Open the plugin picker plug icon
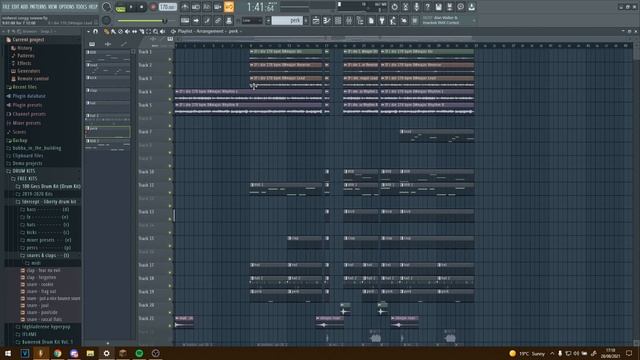The image size is (640, 360). tap(382, 20)
